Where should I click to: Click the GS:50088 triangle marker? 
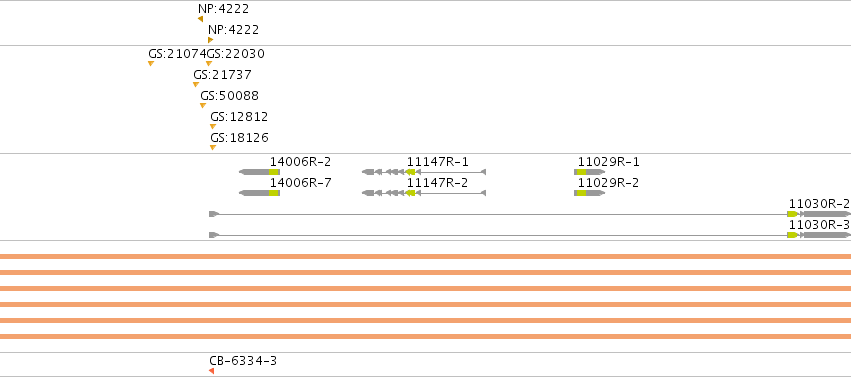pyautogui.click(x=203, y=106)
